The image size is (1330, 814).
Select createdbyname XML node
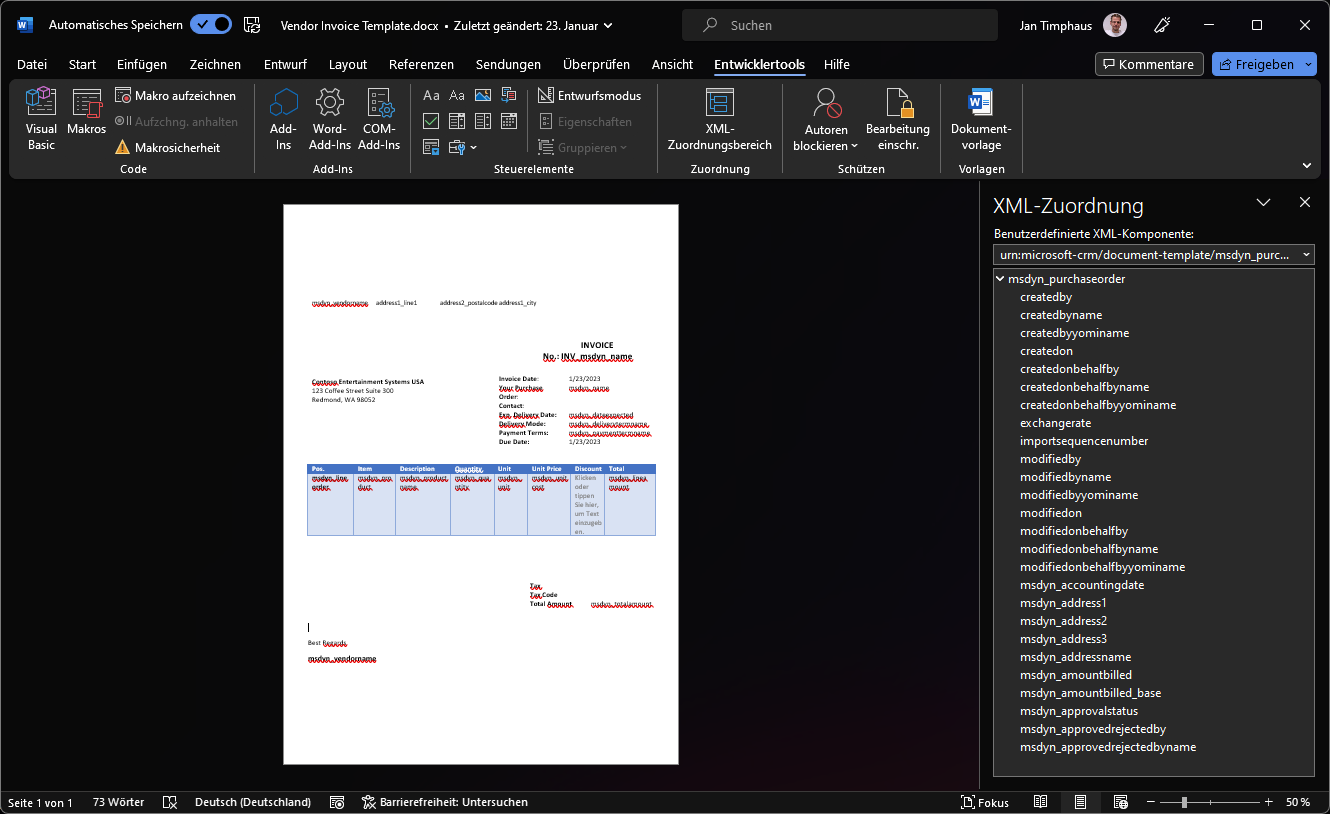[1061, 315]
